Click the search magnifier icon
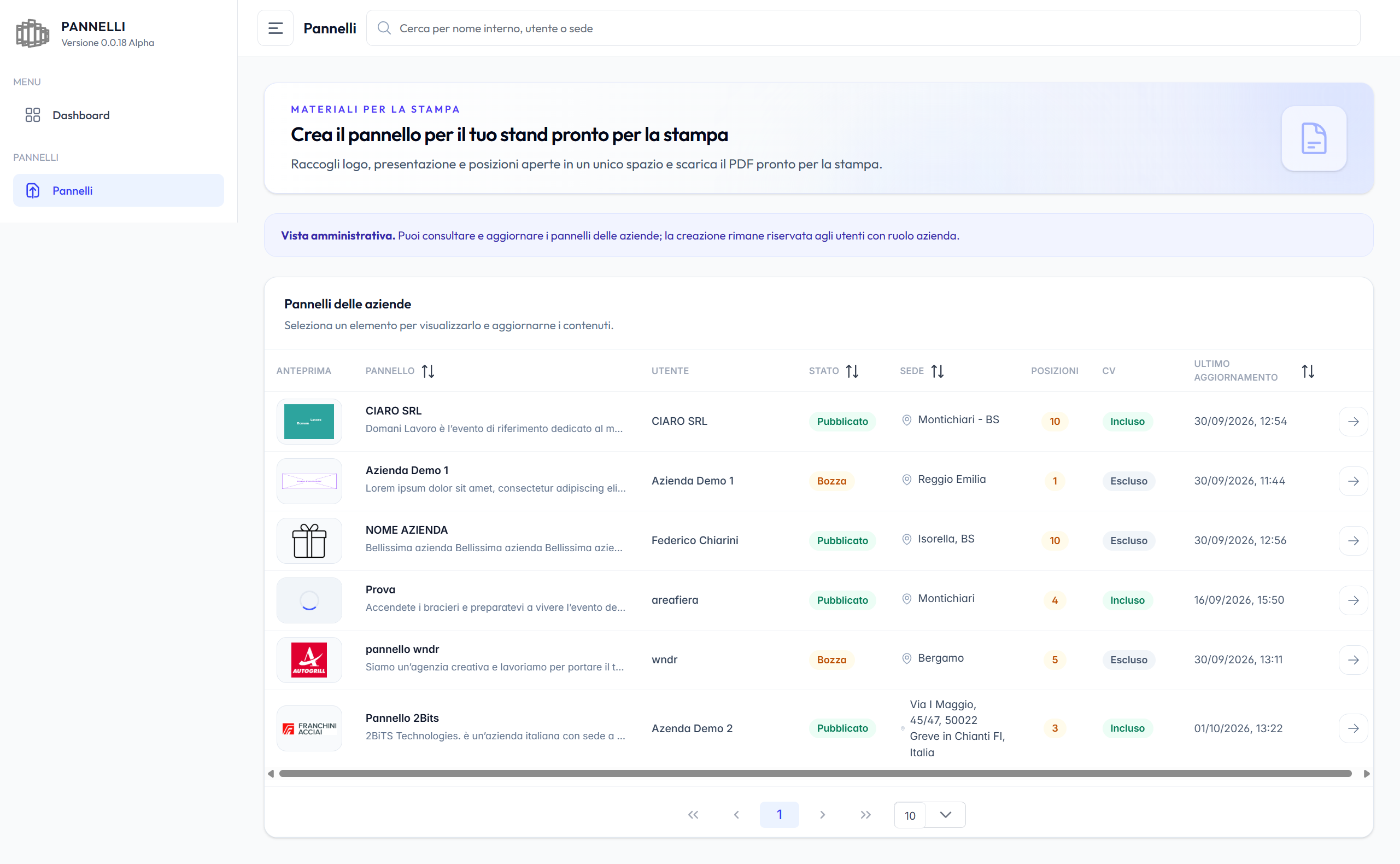Screen dimensions: 1400x864 tap(384, 28)
